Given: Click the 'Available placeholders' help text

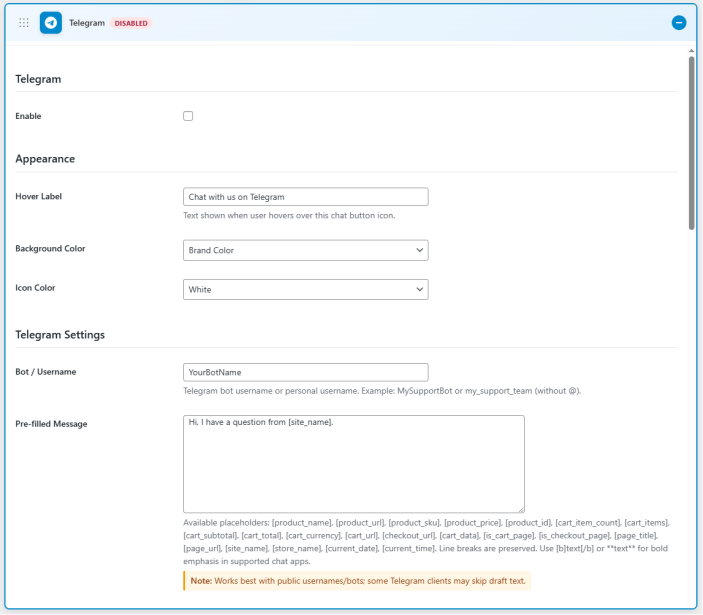Looking at the screenshot, I should coord(426,542).
